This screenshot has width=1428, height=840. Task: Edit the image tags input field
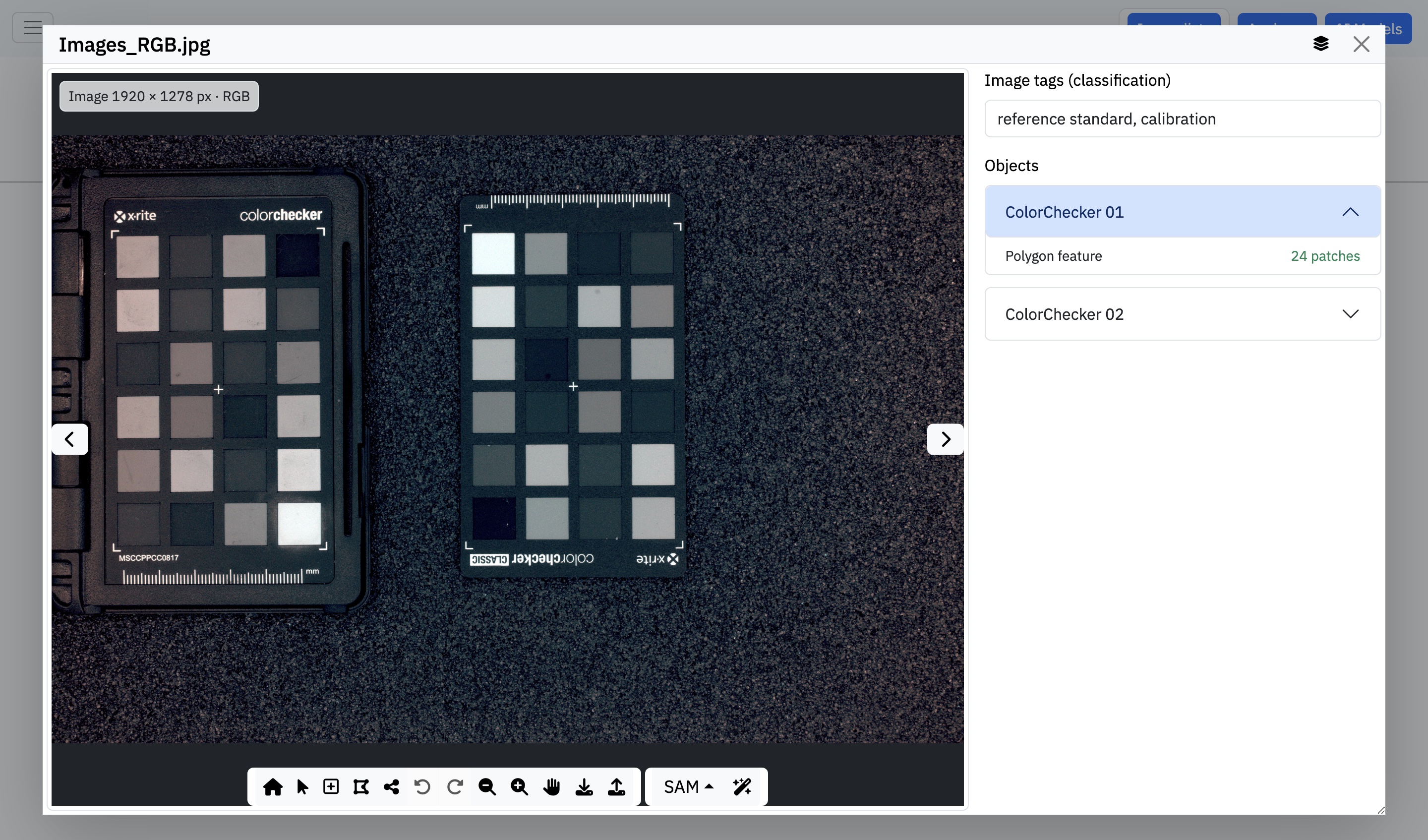coord(1183,119)
